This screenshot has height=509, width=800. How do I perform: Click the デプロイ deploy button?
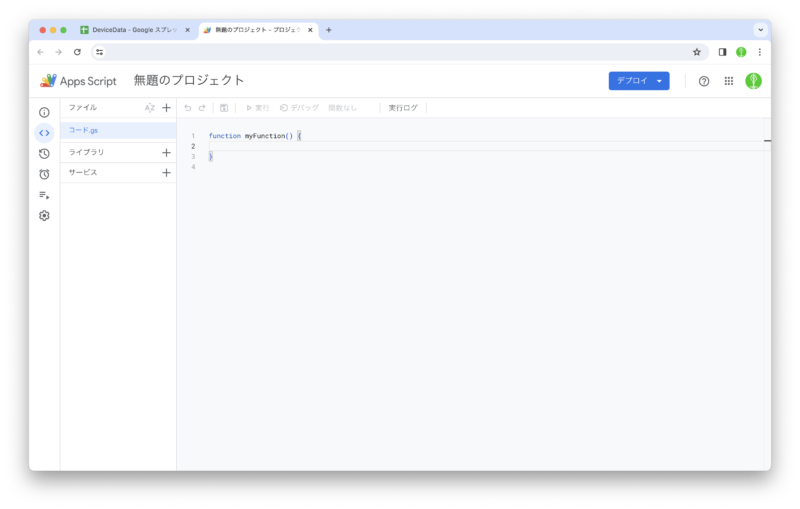(x=639, y=81)
